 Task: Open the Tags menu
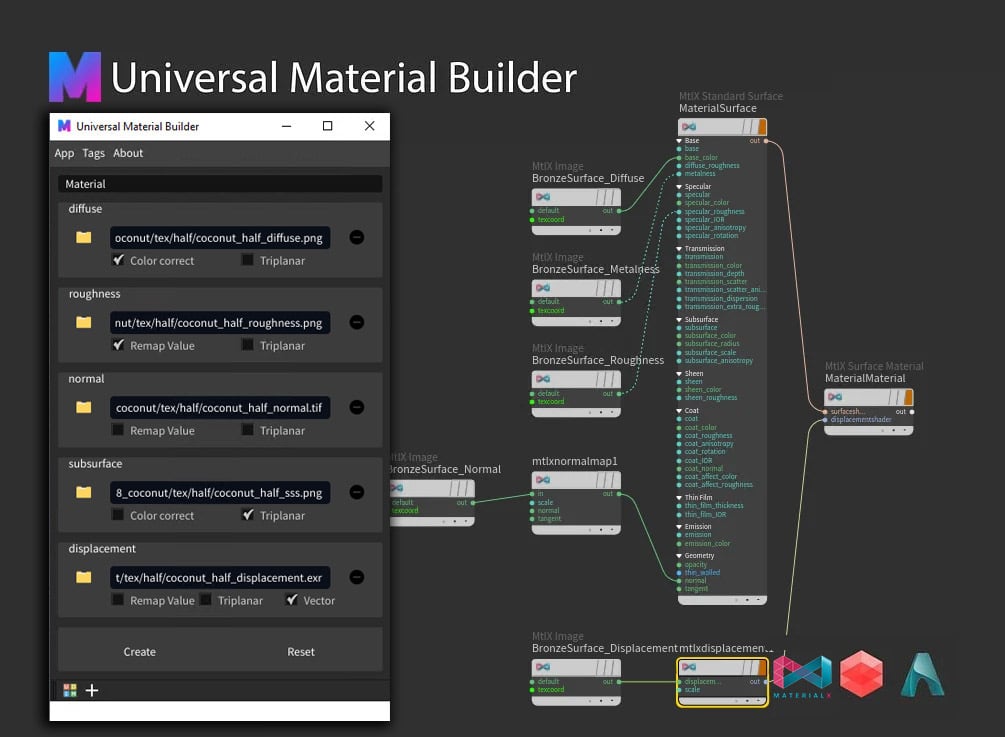tap(94, 153)
